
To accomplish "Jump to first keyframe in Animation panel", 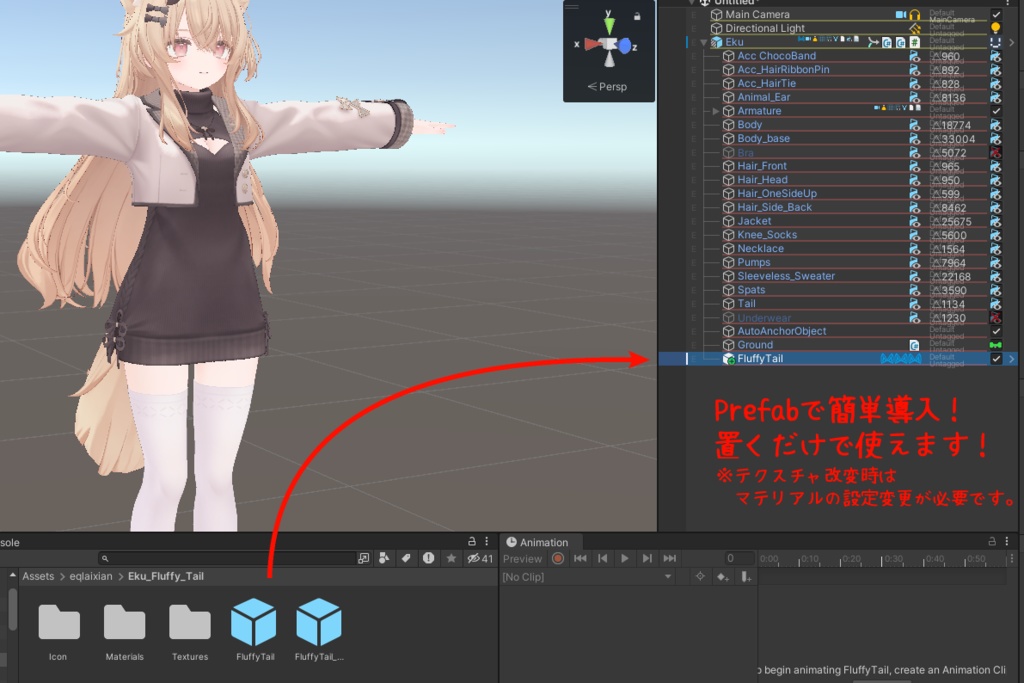I will click(580, 558).
